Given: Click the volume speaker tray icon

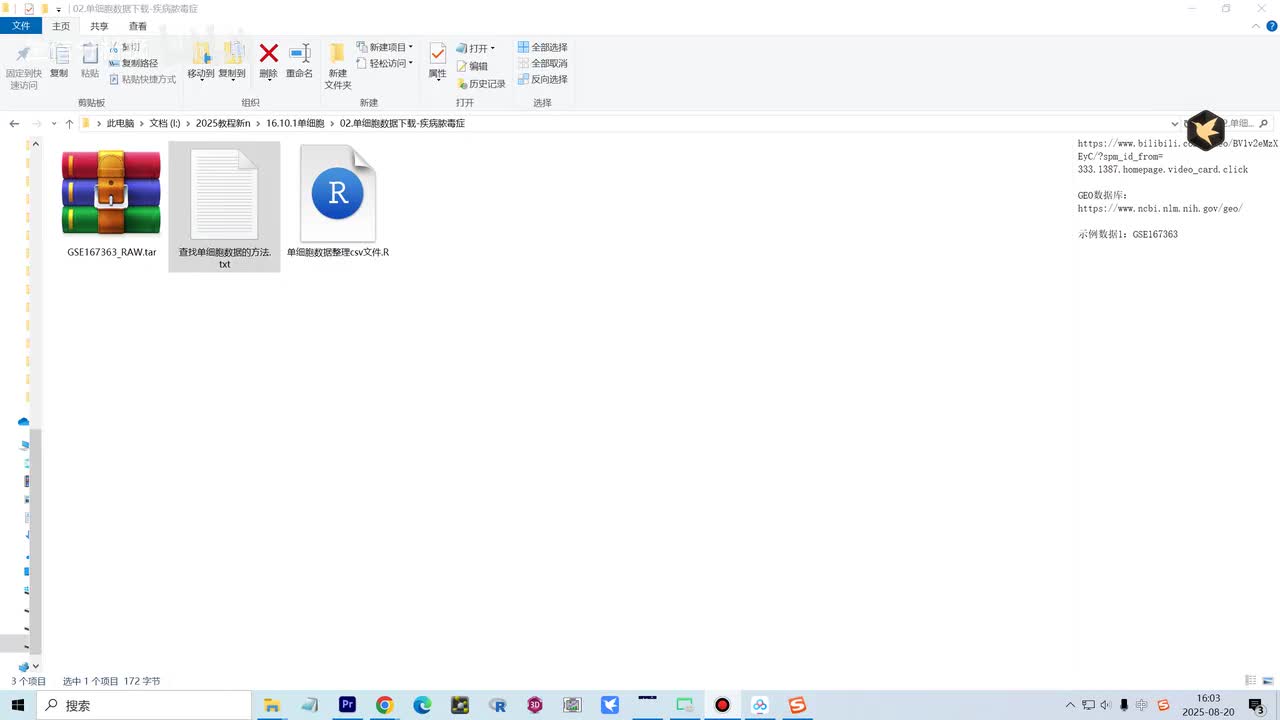Looking at the screenshot, I should (x=1106, y=705).
